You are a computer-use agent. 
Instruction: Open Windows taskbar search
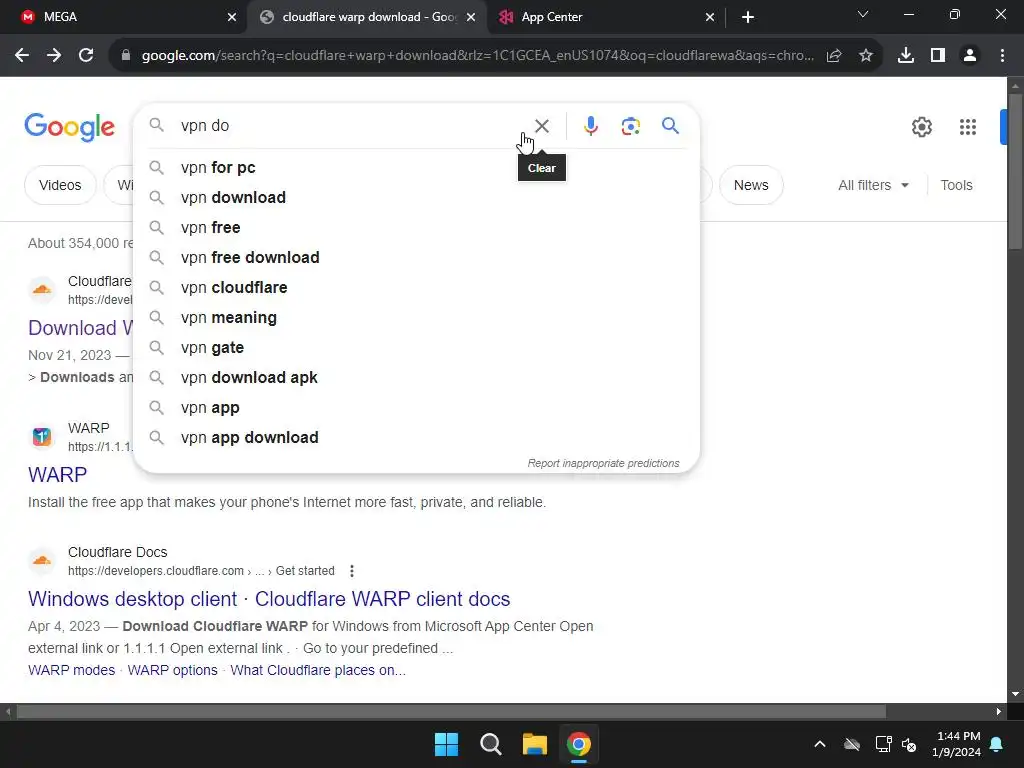tap(490, 744)
